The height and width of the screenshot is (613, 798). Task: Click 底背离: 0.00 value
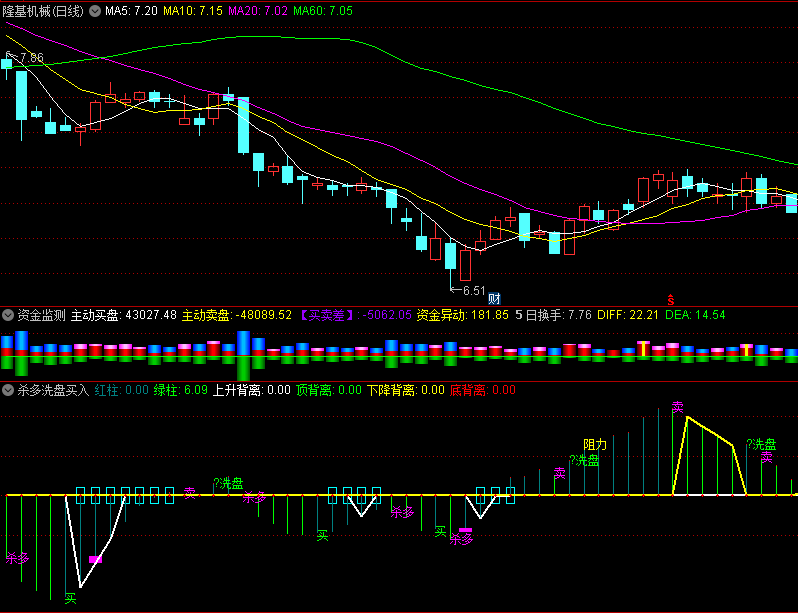point(483,391)
